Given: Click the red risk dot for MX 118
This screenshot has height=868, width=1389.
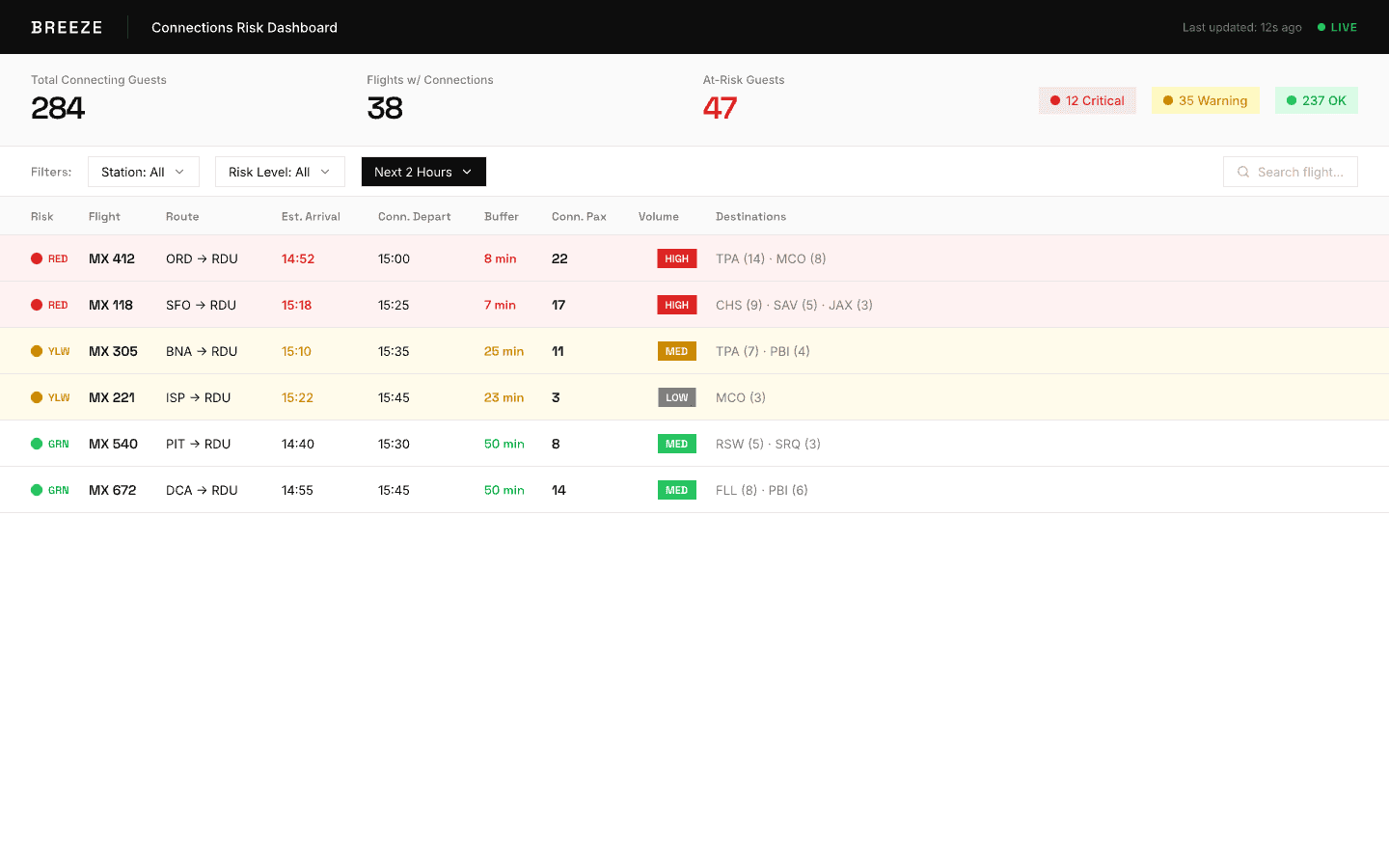Looking at the screenshot, I should point(37,305).
